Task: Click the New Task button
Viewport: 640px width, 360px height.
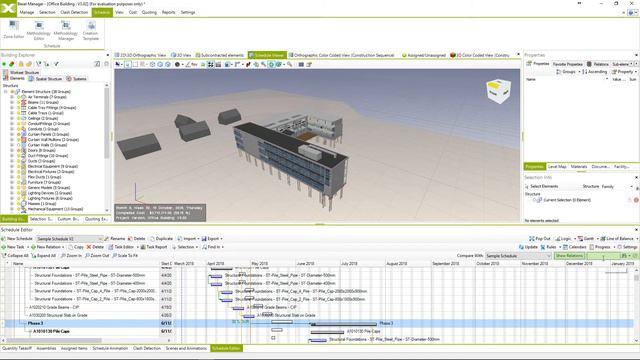Action: pos(13,247)
